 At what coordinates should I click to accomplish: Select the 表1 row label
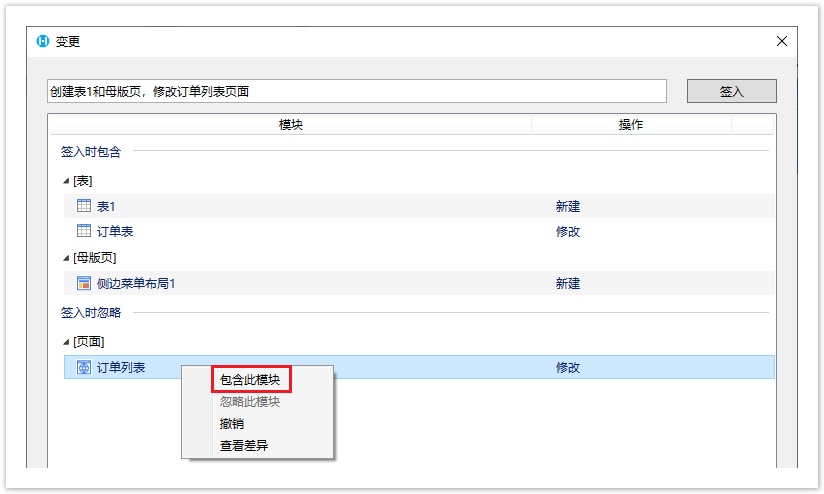click(x=106, y=206)
